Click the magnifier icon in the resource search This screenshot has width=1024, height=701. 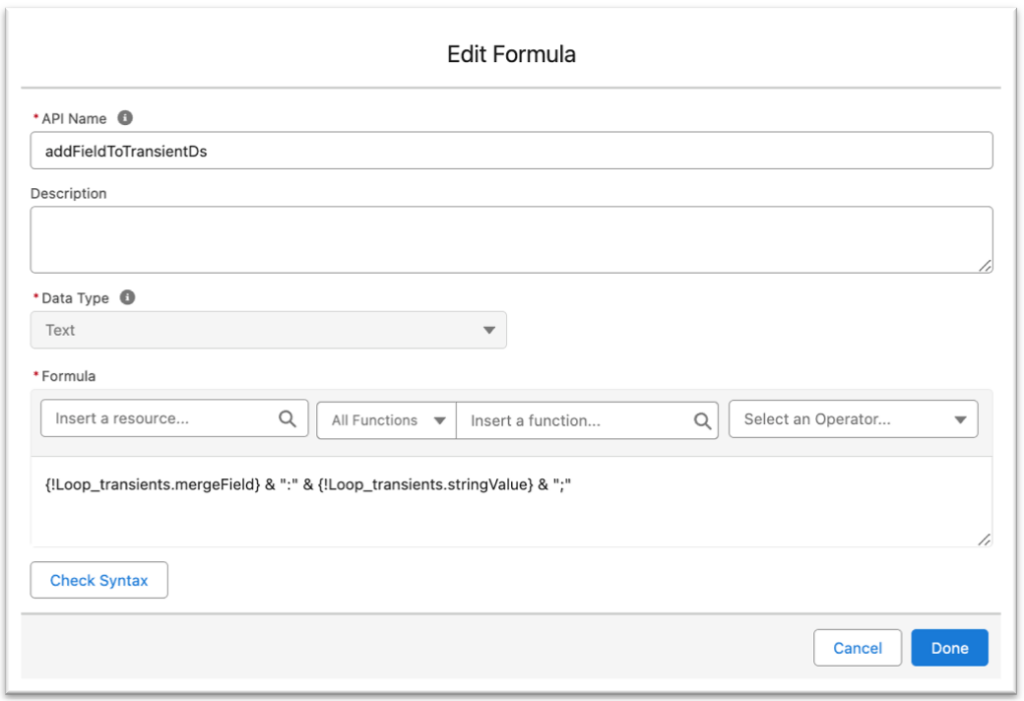tap(288, 419)
